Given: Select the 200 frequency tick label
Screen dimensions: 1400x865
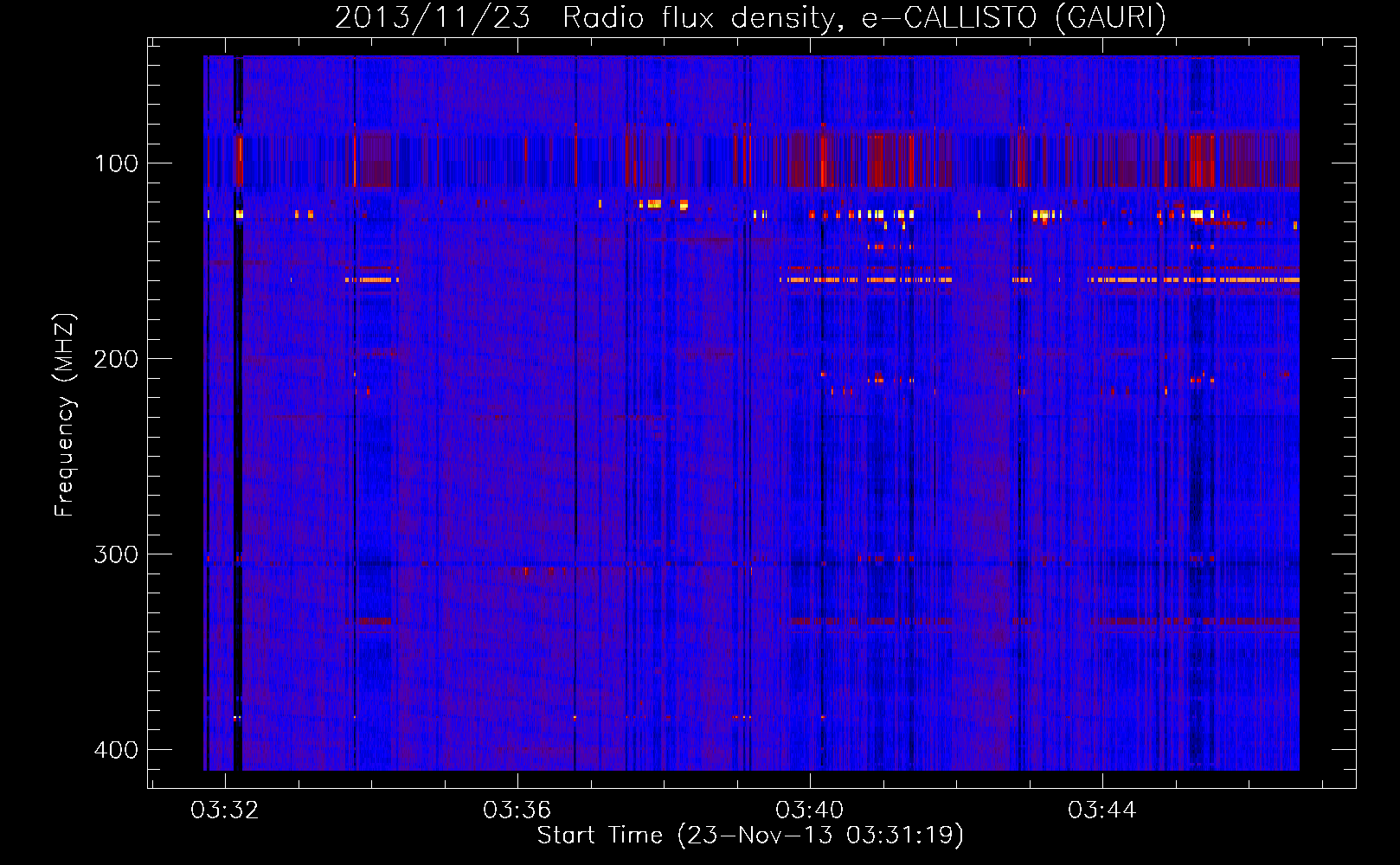Looking at the screenshot, I should (116, 359).
